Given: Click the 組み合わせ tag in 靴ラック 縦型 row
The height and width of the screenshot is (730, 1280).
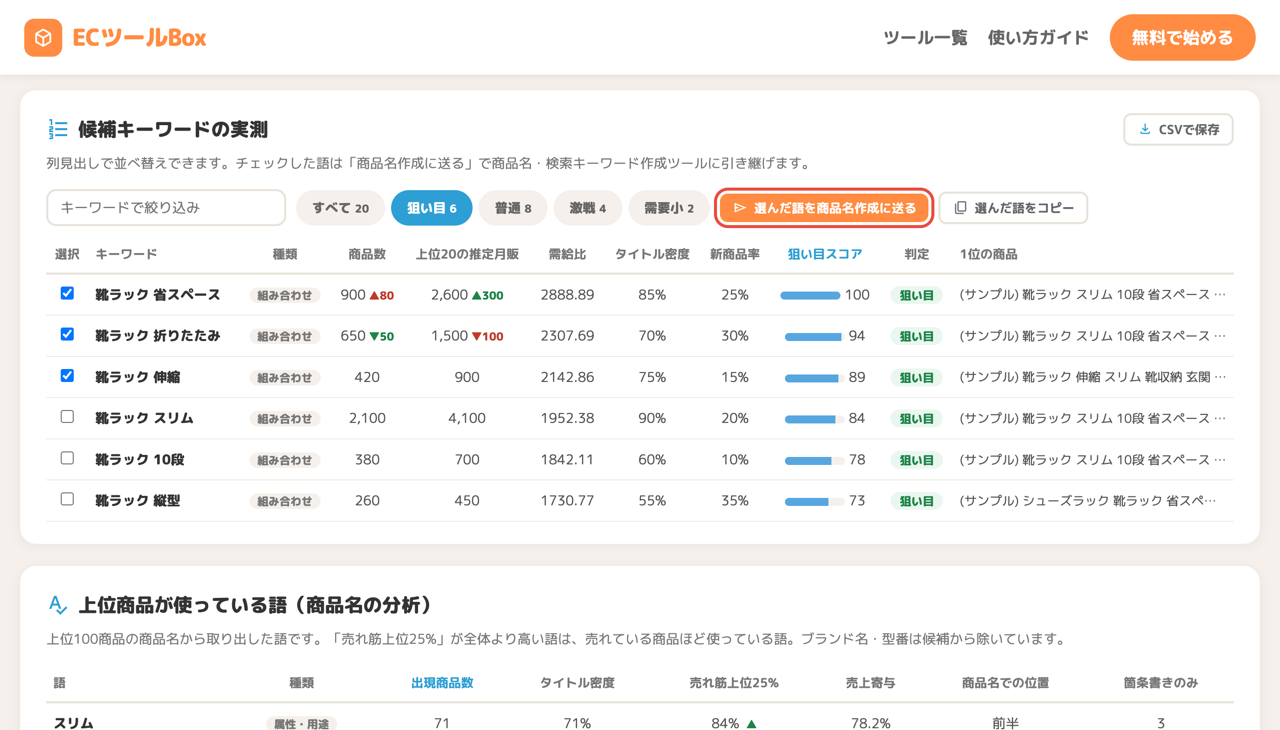Looking at the screenshot, I should pyautogui.click(x=285, y=501).
